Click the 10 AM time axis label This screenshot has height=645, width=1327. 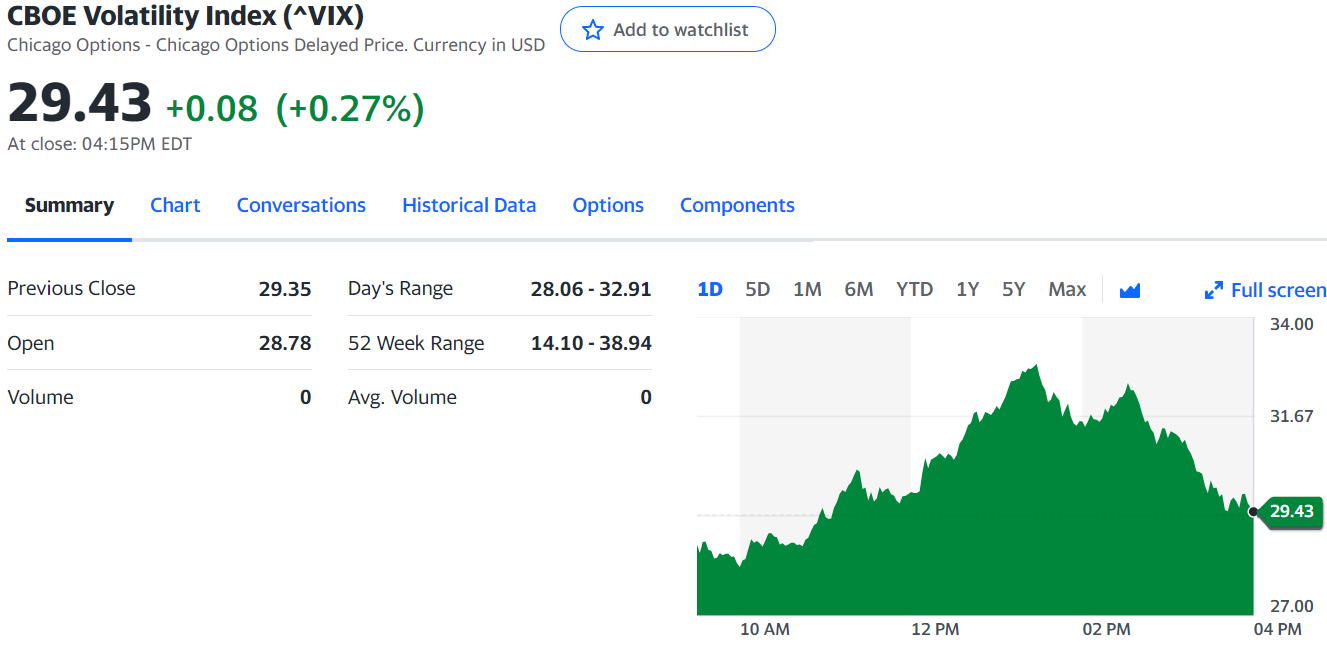(765, 629)
